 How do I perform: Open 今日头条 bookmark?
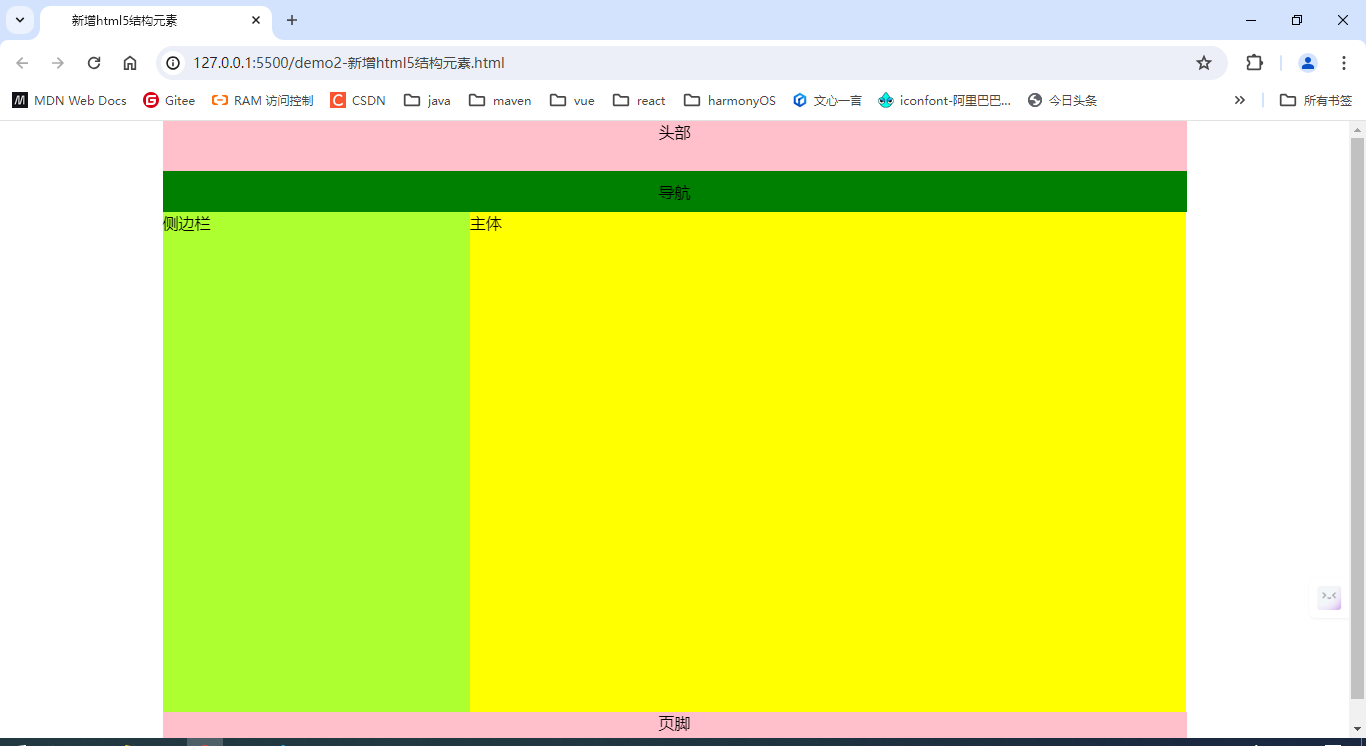[1062, 100]
